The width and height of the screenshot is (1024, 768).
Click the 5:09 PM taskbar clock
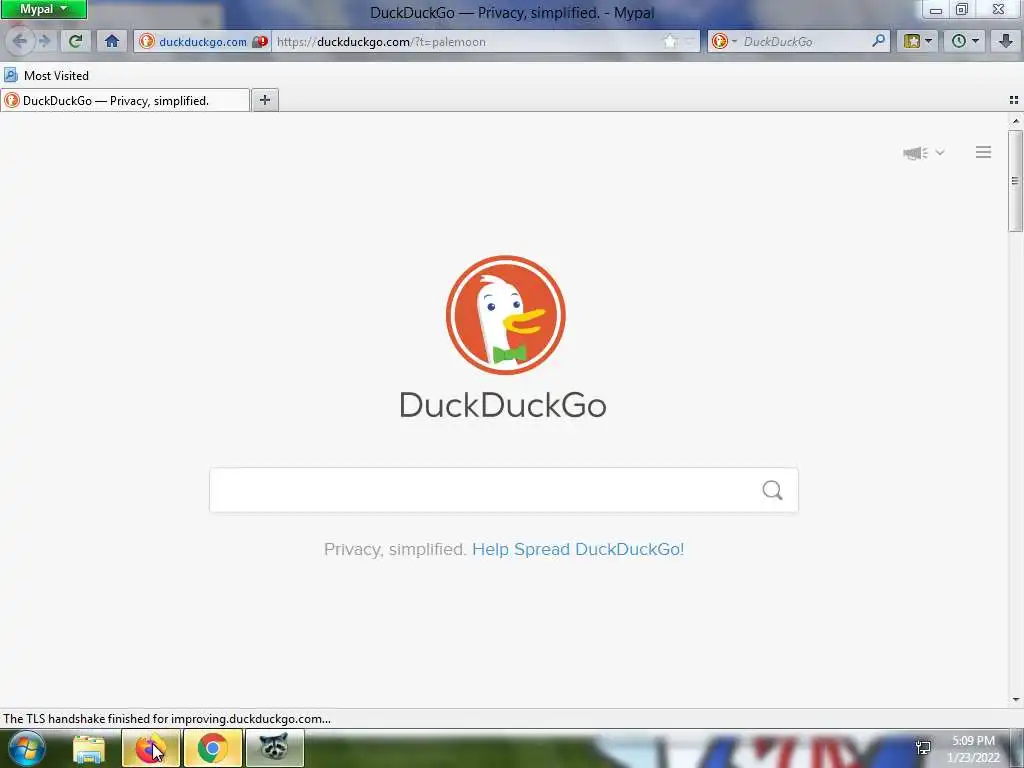pos(973,741)
